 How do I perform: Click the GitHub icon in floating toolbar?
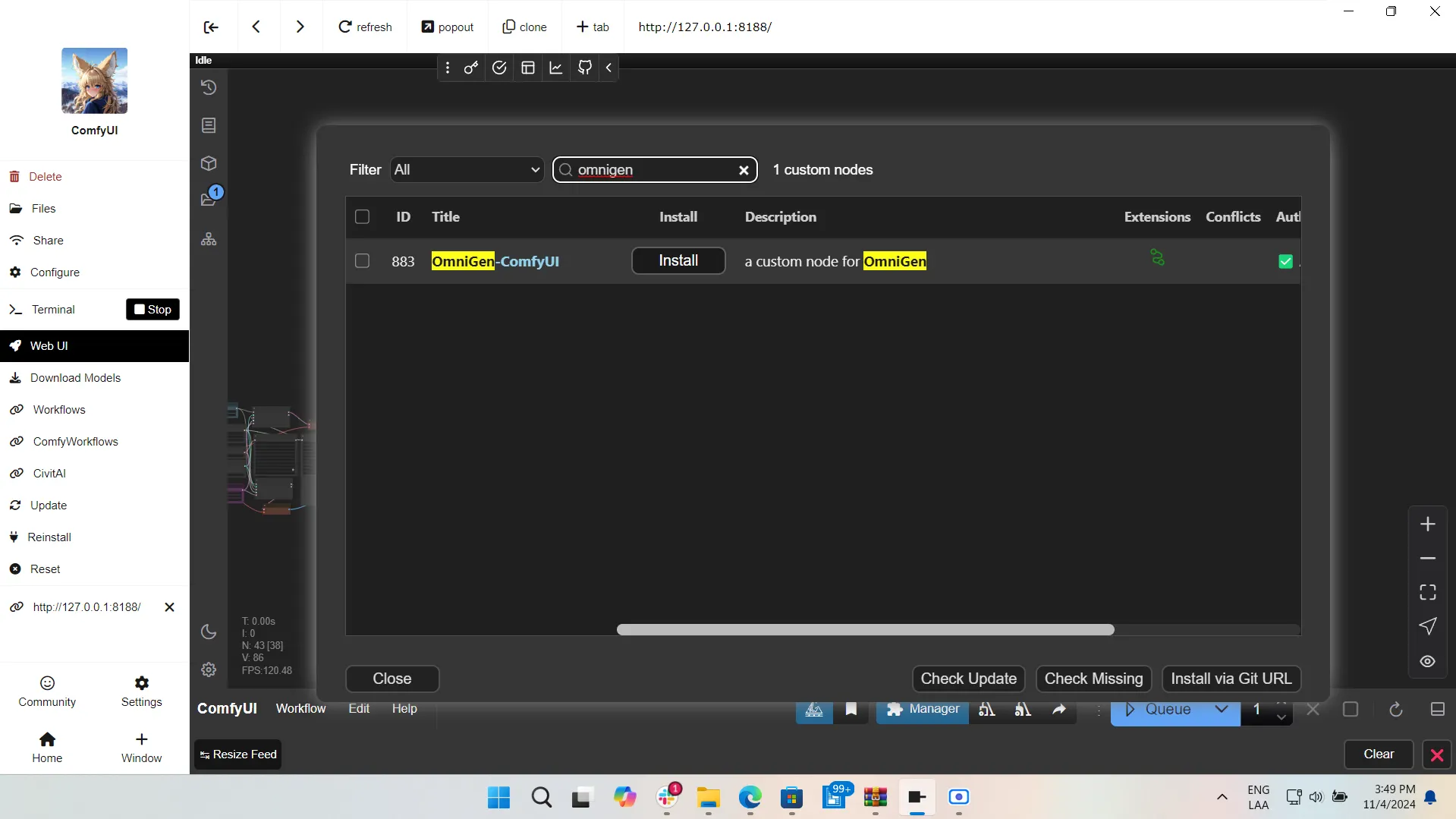click(584, 68)
